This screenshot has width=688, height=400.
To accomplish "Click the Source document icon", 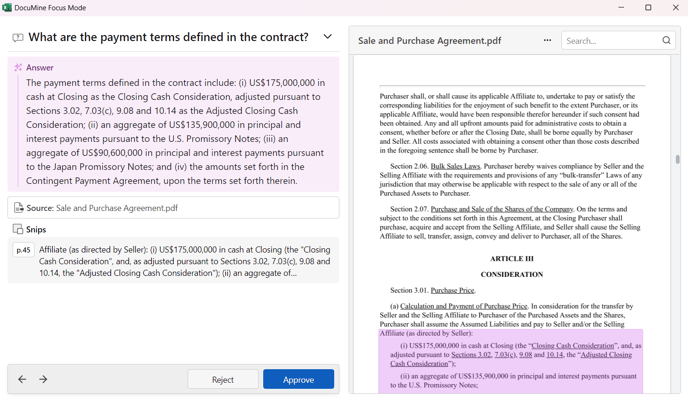I will pyautogui.click(x=19, y=208).
